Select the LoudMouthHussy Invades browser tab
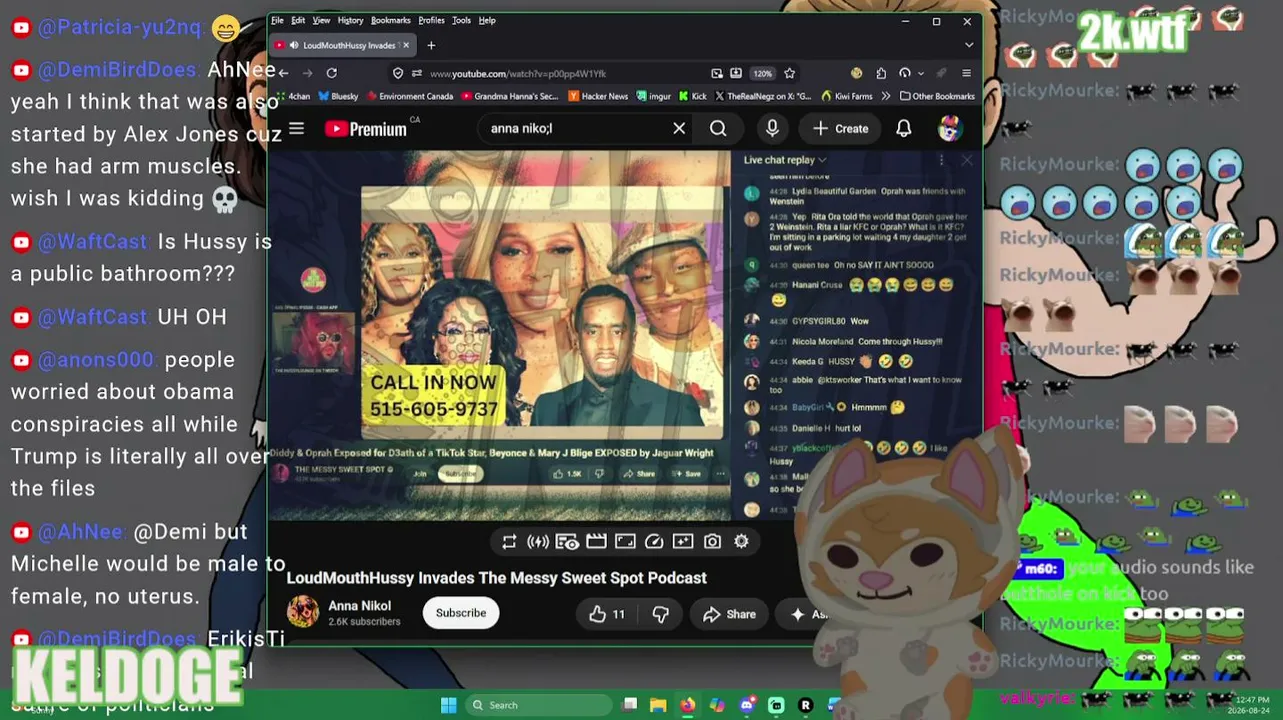This screenshot has width=1283, height=720. (x=343, y=45)
